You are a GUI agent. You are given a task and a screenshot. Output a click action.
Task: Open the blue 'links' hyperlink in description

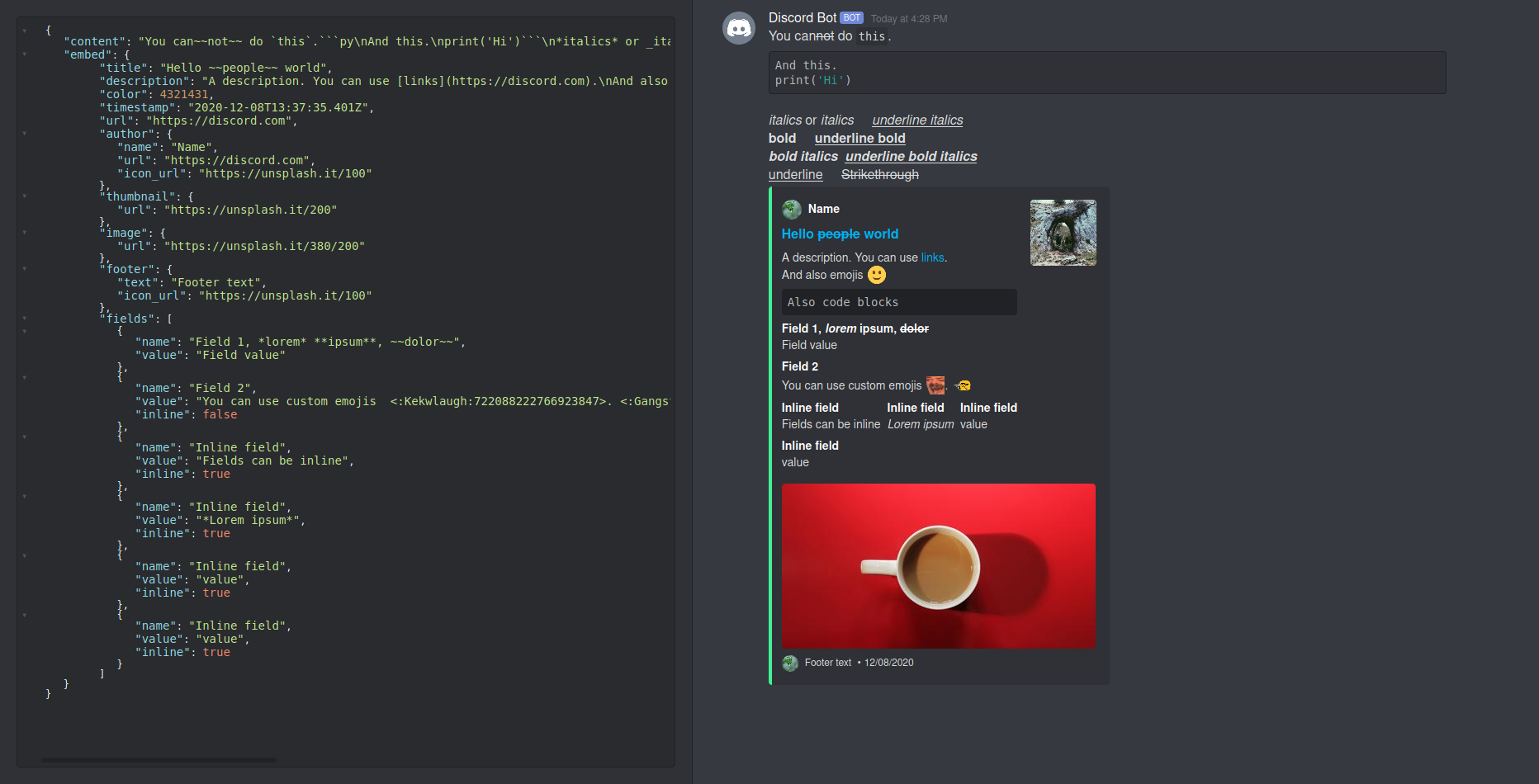pos(932,257)
